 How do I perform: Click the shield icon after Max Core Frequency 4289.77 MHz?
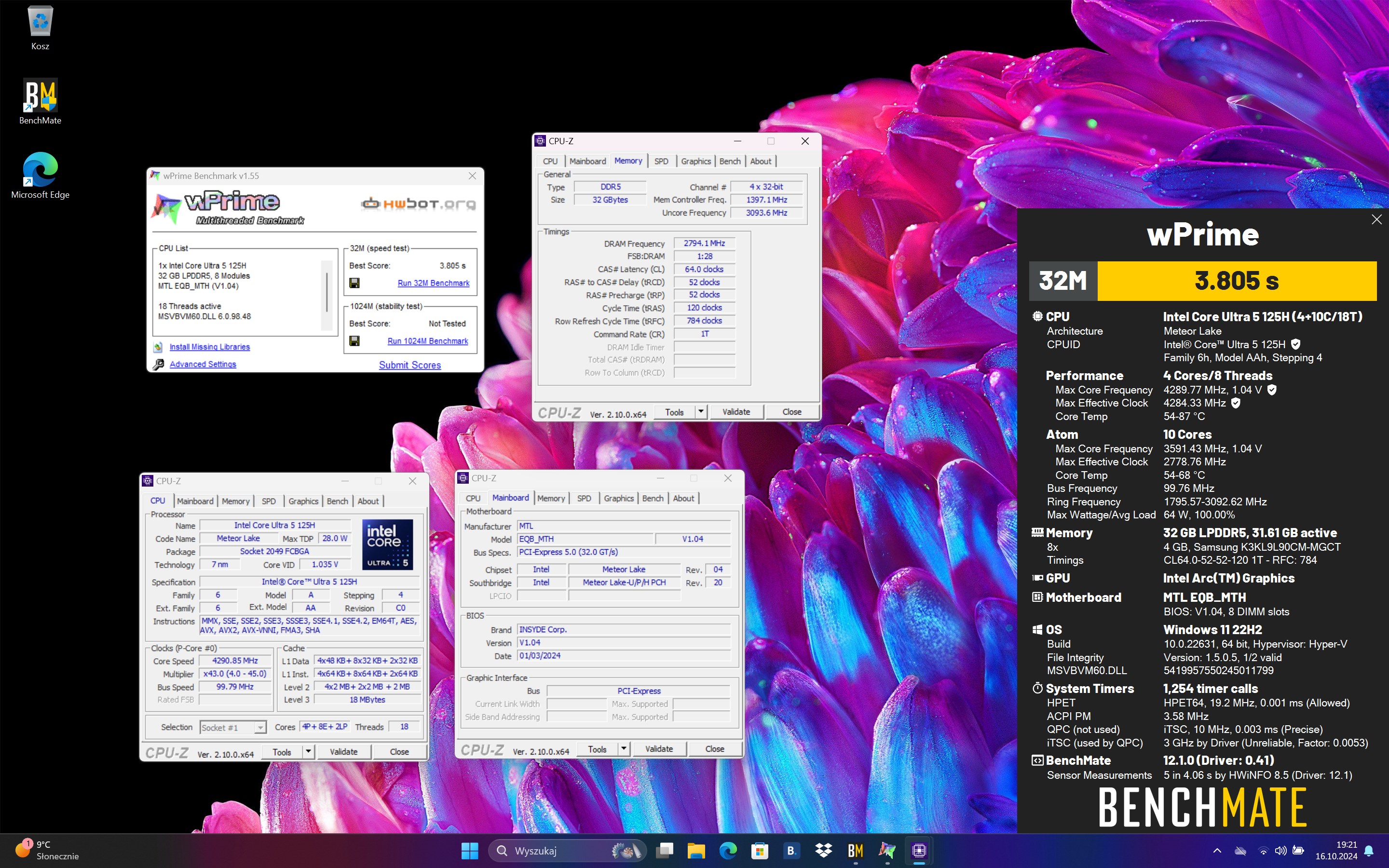click(x=1271, y=390)
